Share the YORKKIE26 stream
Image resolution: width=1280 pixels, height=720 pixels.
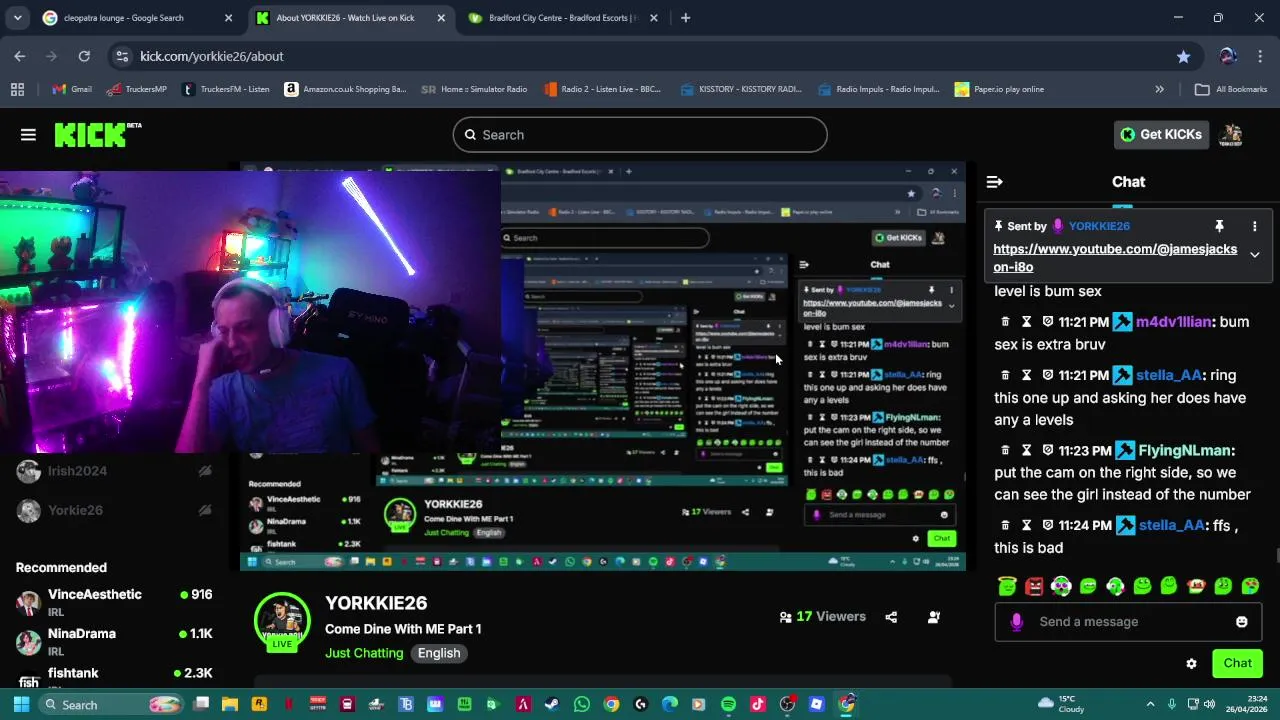click(x=891, y=617)
